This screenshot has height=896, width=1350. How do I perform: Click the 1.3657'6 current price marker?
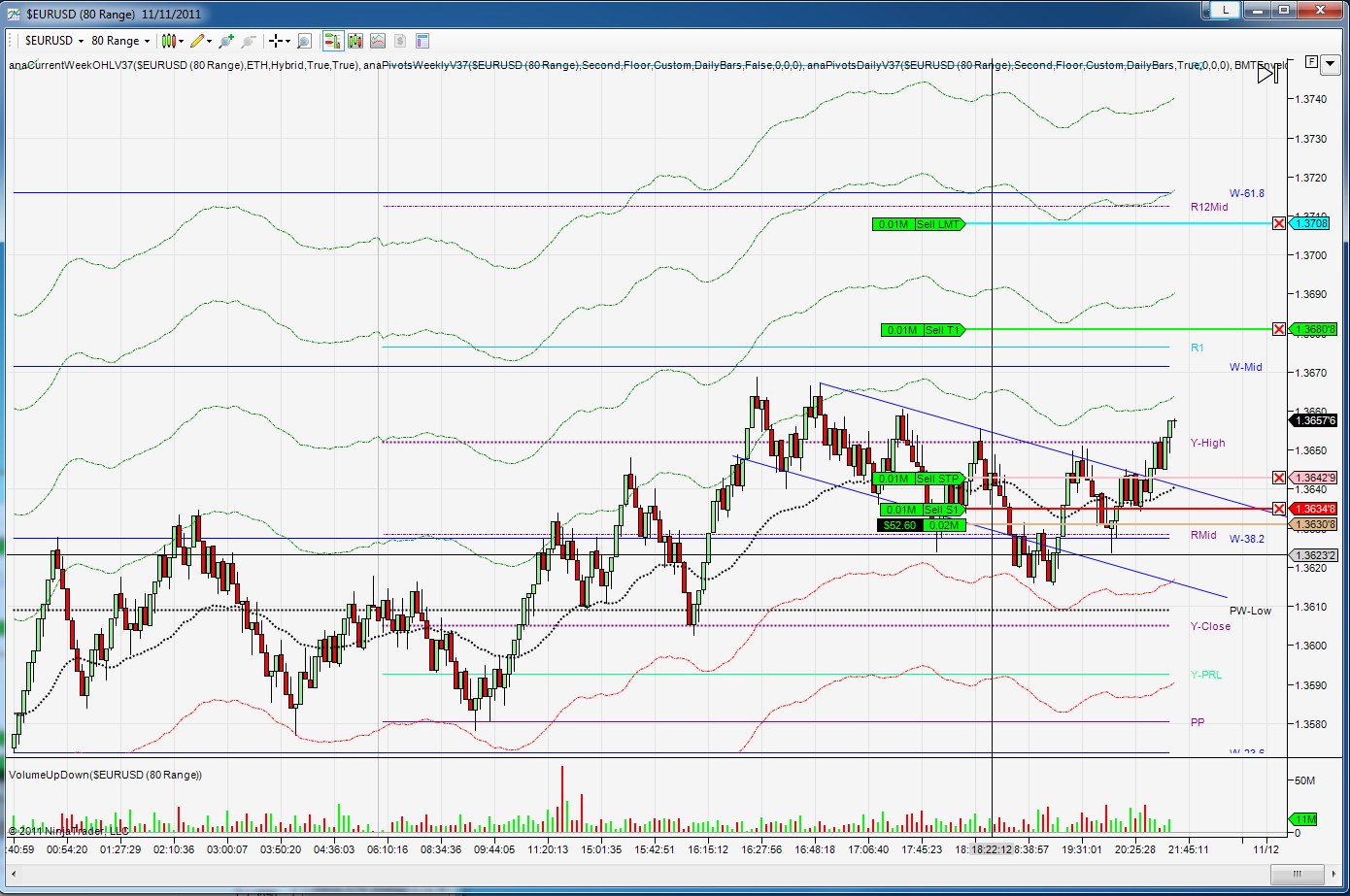point(1312,420)
